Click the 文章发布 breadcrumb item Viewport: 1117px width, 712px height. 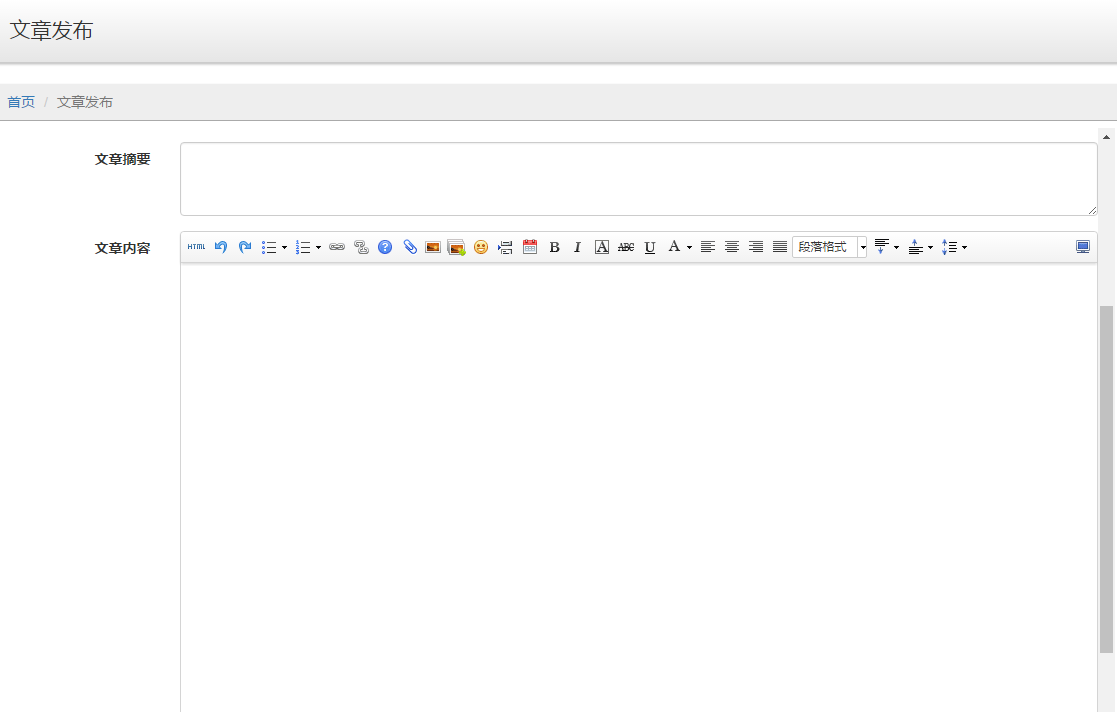point(85,102)
